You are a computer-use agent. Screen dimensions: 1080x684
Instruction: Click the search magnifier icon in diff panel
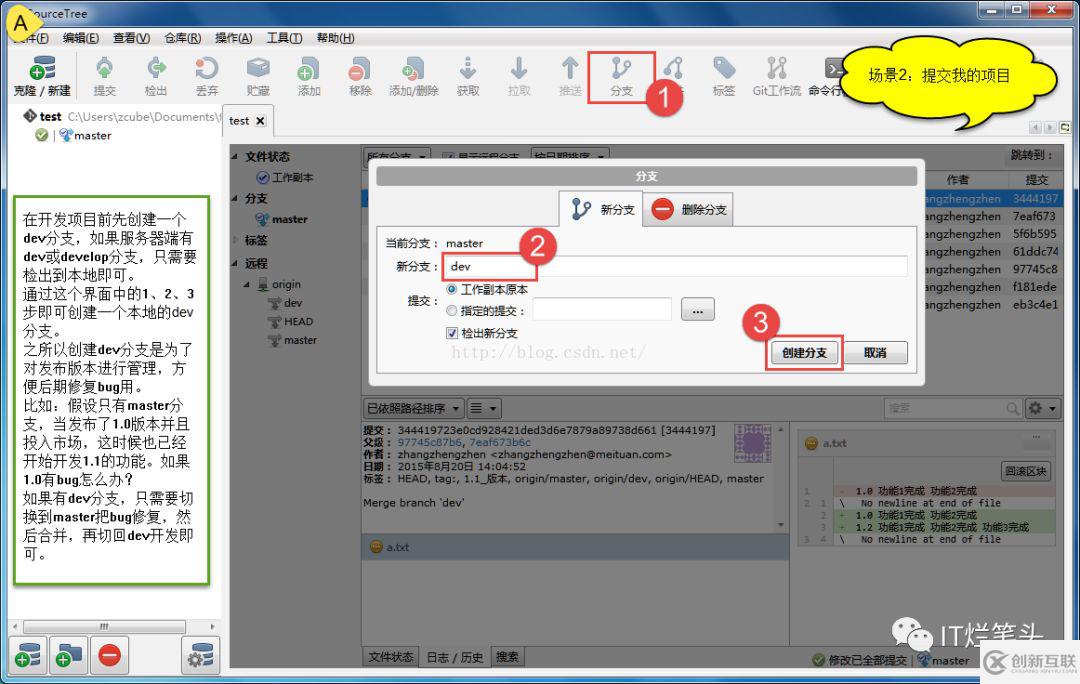1012,408
